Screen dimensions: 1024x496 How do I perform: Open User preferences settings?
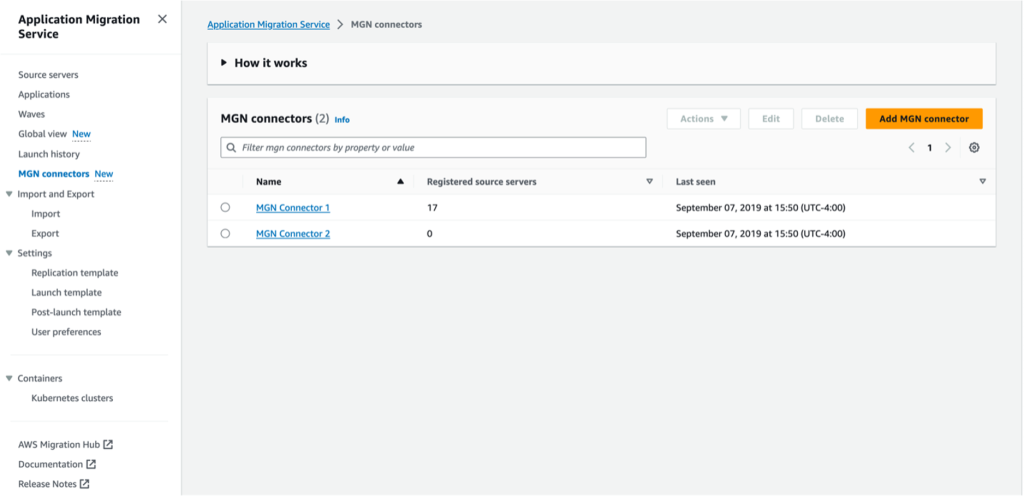(x=66, y=332)
